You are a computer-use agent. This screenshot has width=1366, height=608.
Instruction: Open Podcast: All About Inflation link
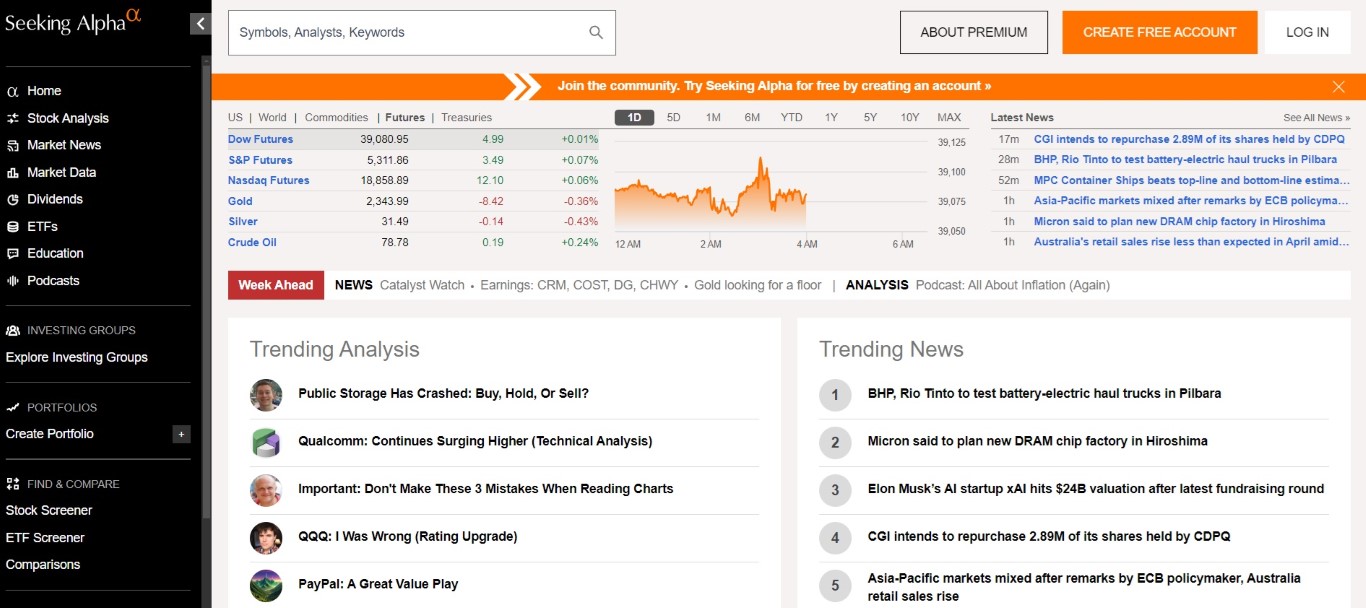[x=1013, y=285]
